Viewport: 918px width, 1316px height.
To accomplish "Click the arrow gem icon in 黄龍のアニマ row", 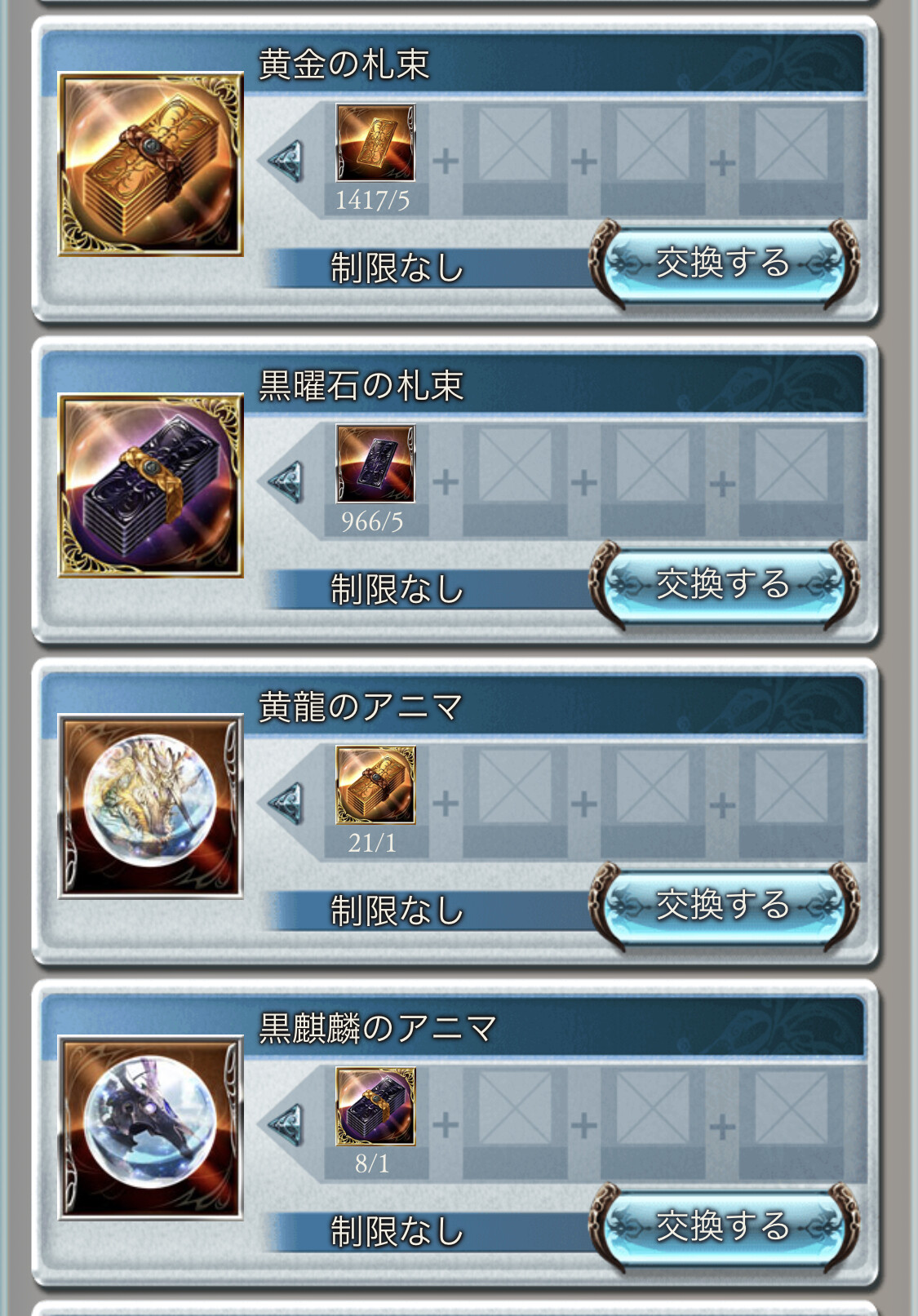I will click(286, 803).
